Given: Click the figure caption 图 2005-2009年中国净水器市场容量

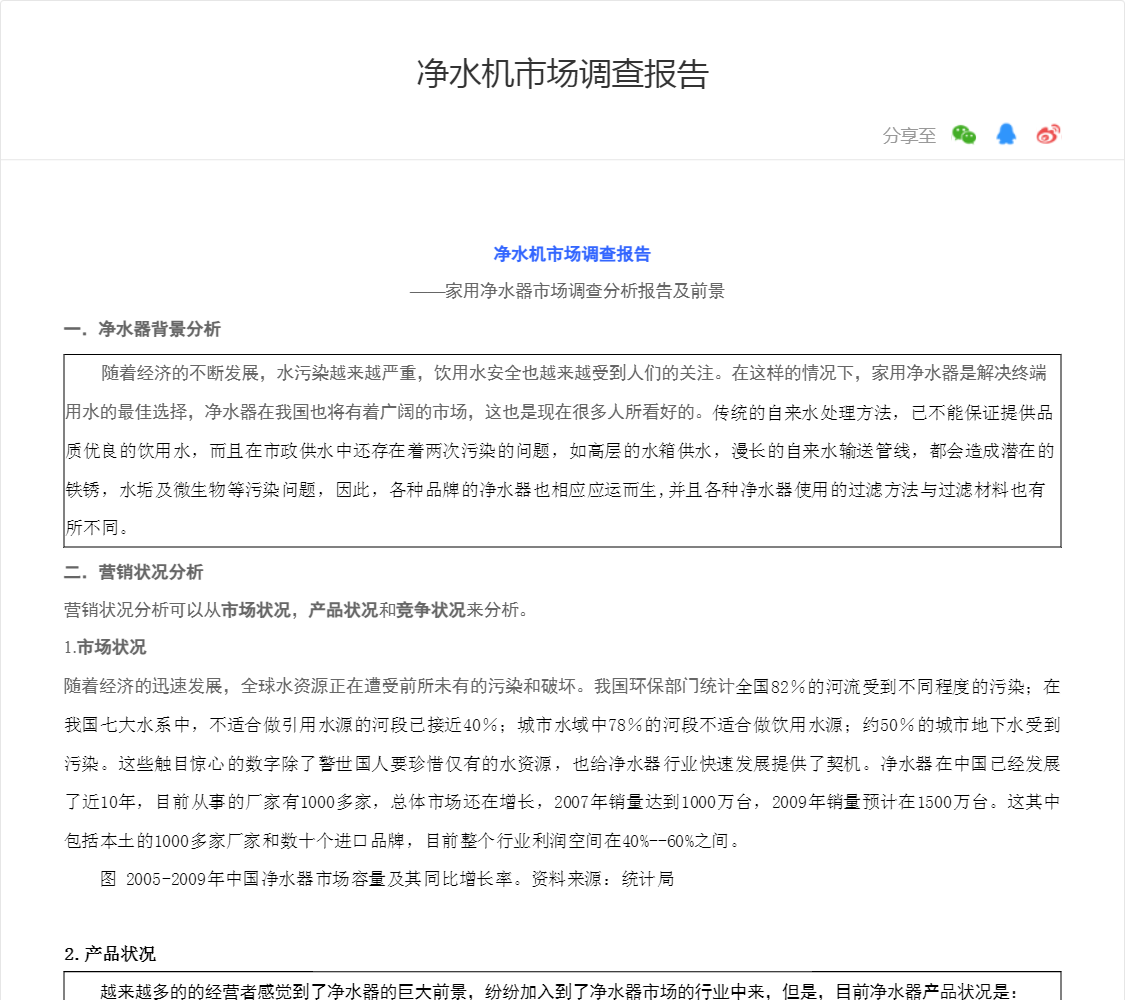Looking at the screenshot, I should click(x=387, y=879).
